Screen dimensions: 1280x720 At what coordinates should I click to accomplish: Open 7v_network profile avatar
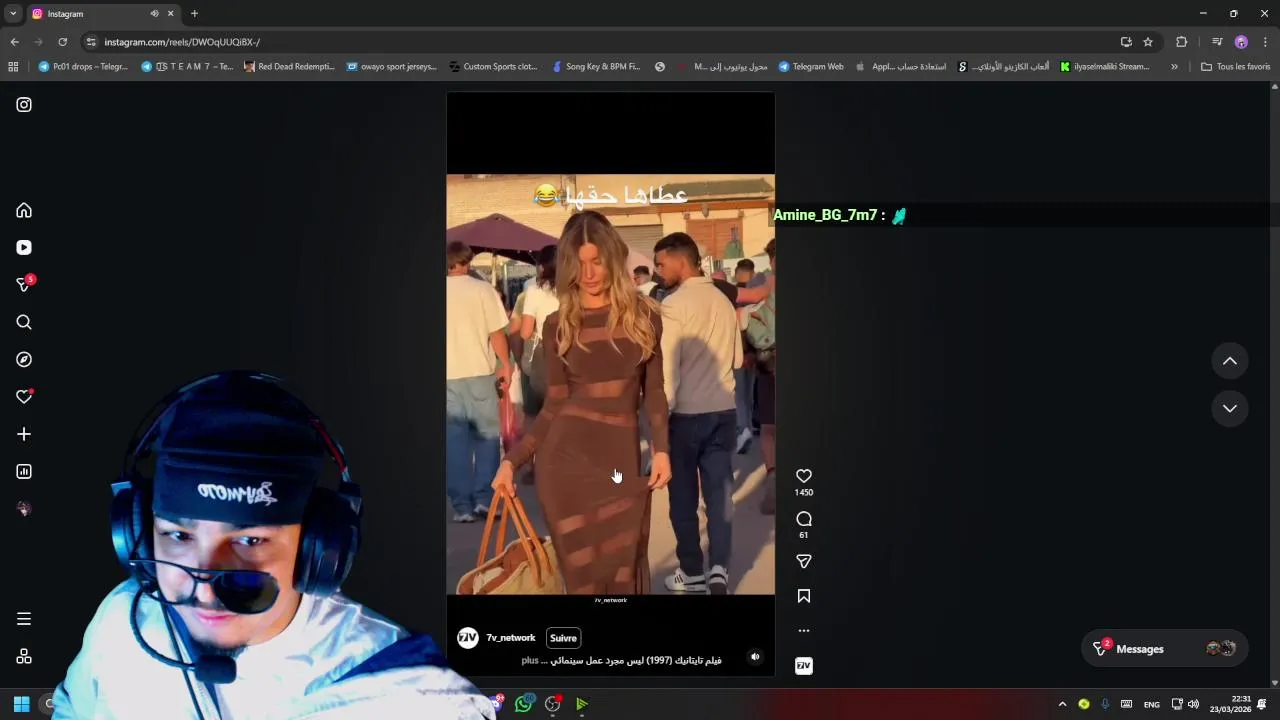pos(468,638)
